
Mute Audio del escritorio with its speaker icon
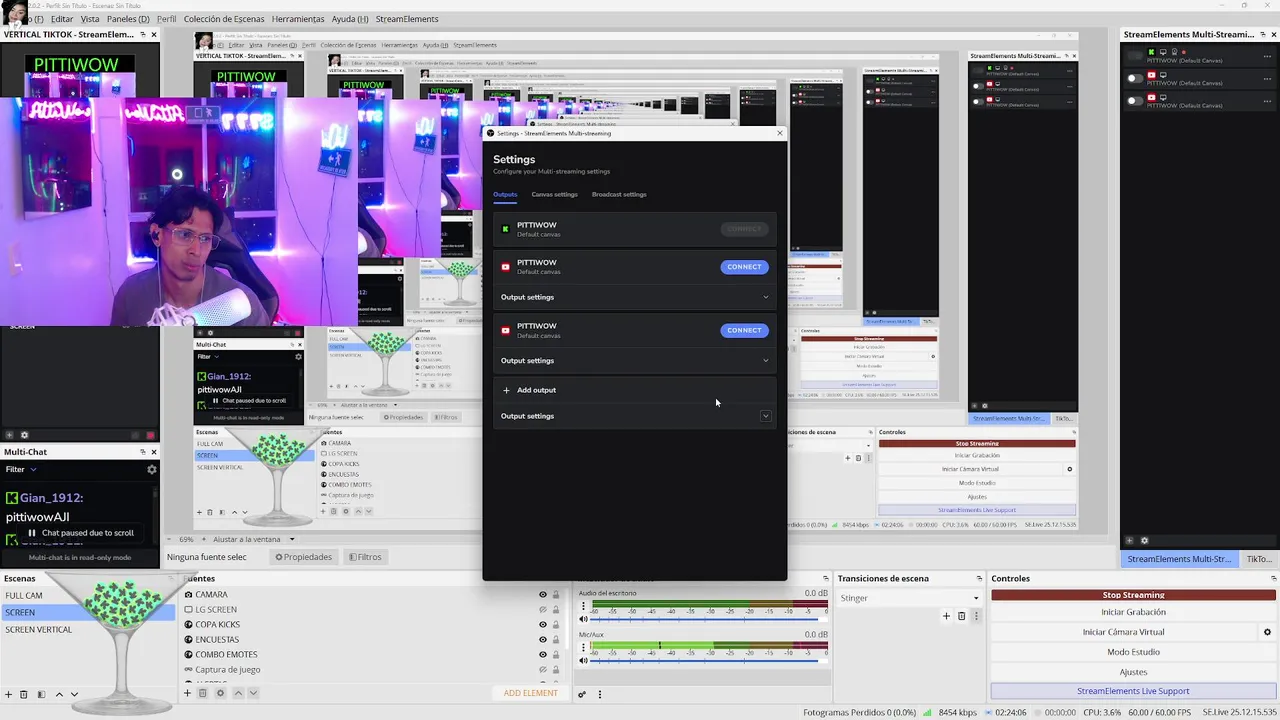pyautogui.click(x=584, y=619)
